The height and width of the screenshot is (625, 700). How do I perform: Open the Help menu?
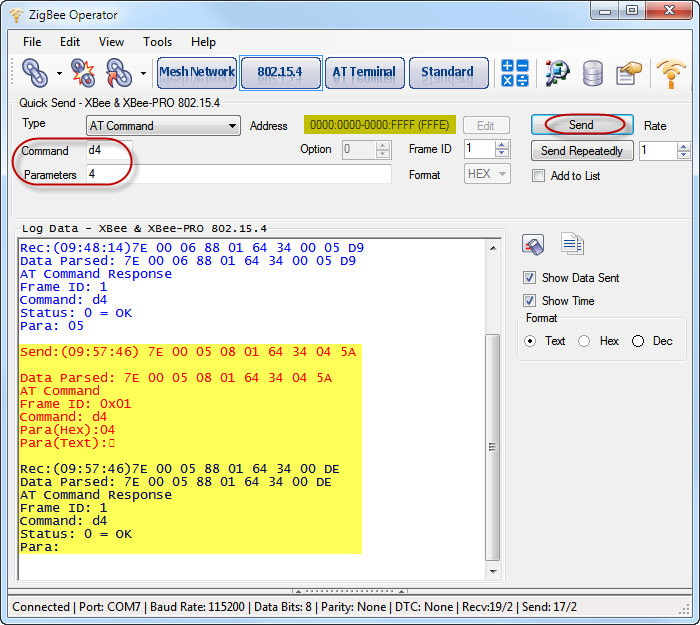point(204,42)
